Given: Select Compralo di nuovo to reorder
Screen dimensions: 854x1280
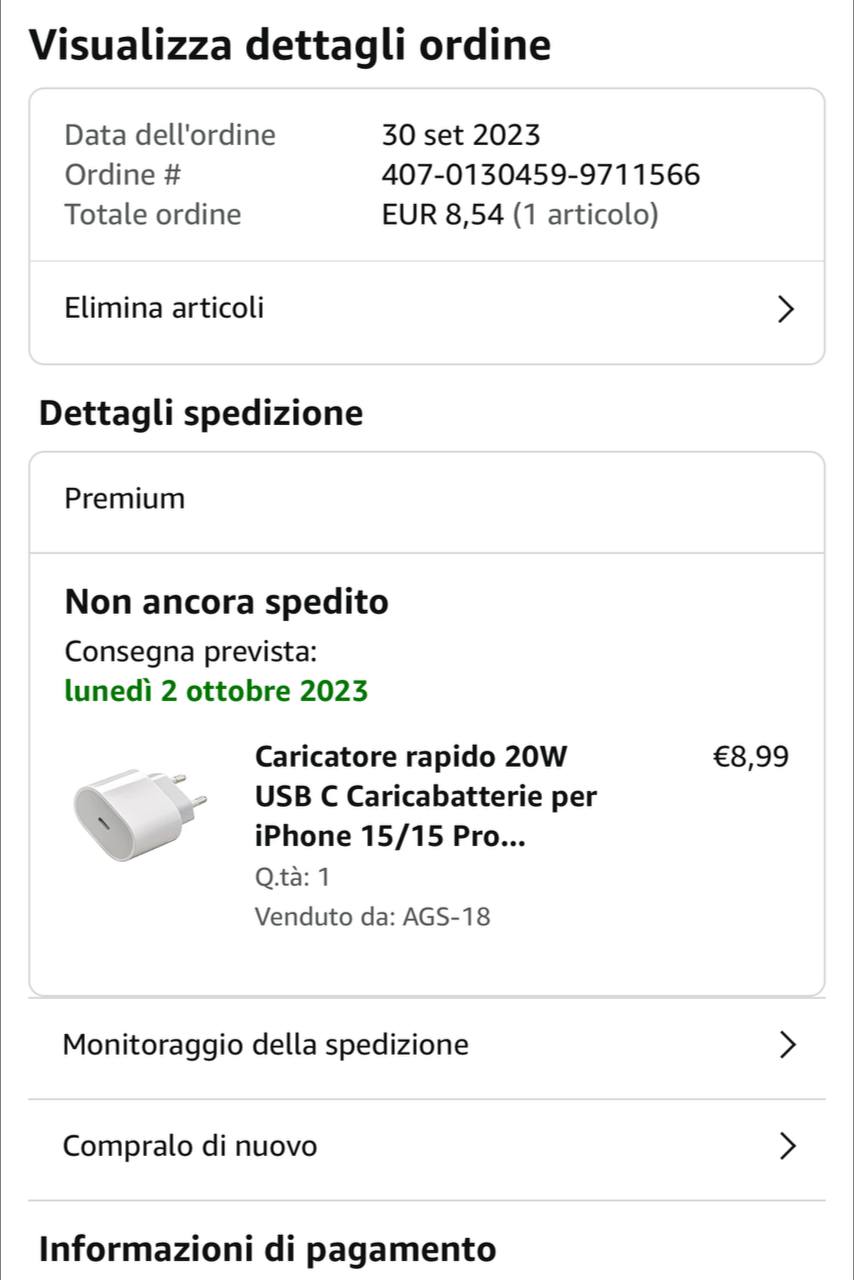Looking at the screenshot, I should pos(190,1146).
